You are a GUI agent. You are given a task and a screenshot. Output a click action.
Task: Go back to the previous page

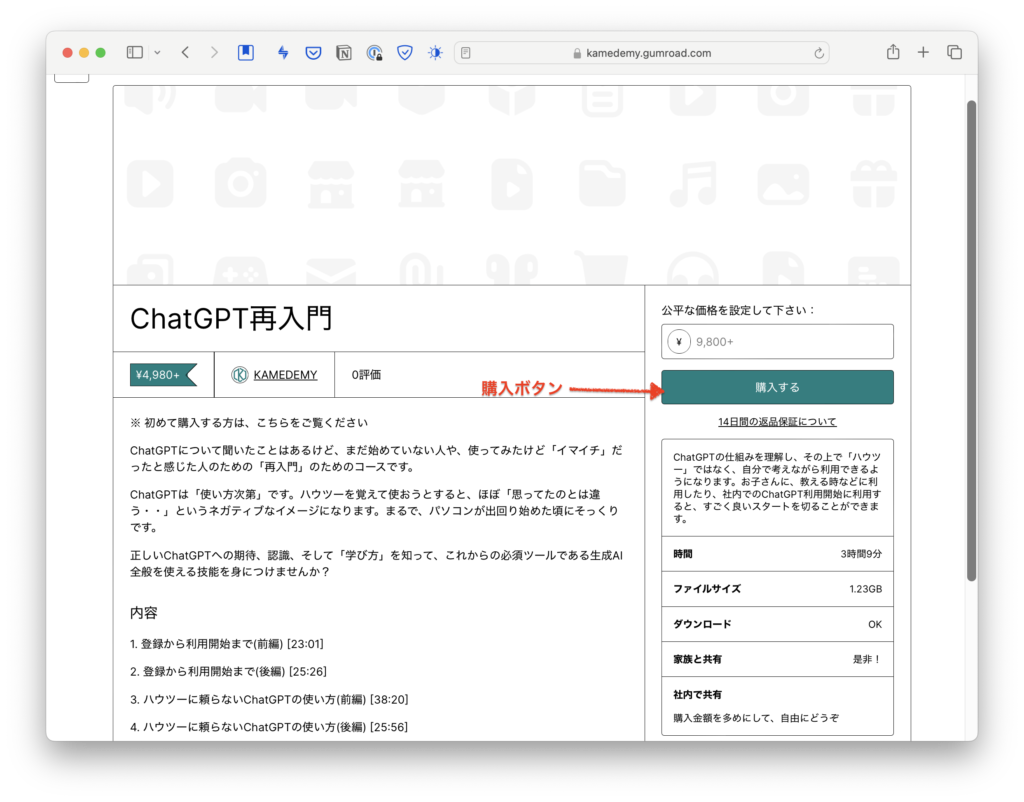185,53
